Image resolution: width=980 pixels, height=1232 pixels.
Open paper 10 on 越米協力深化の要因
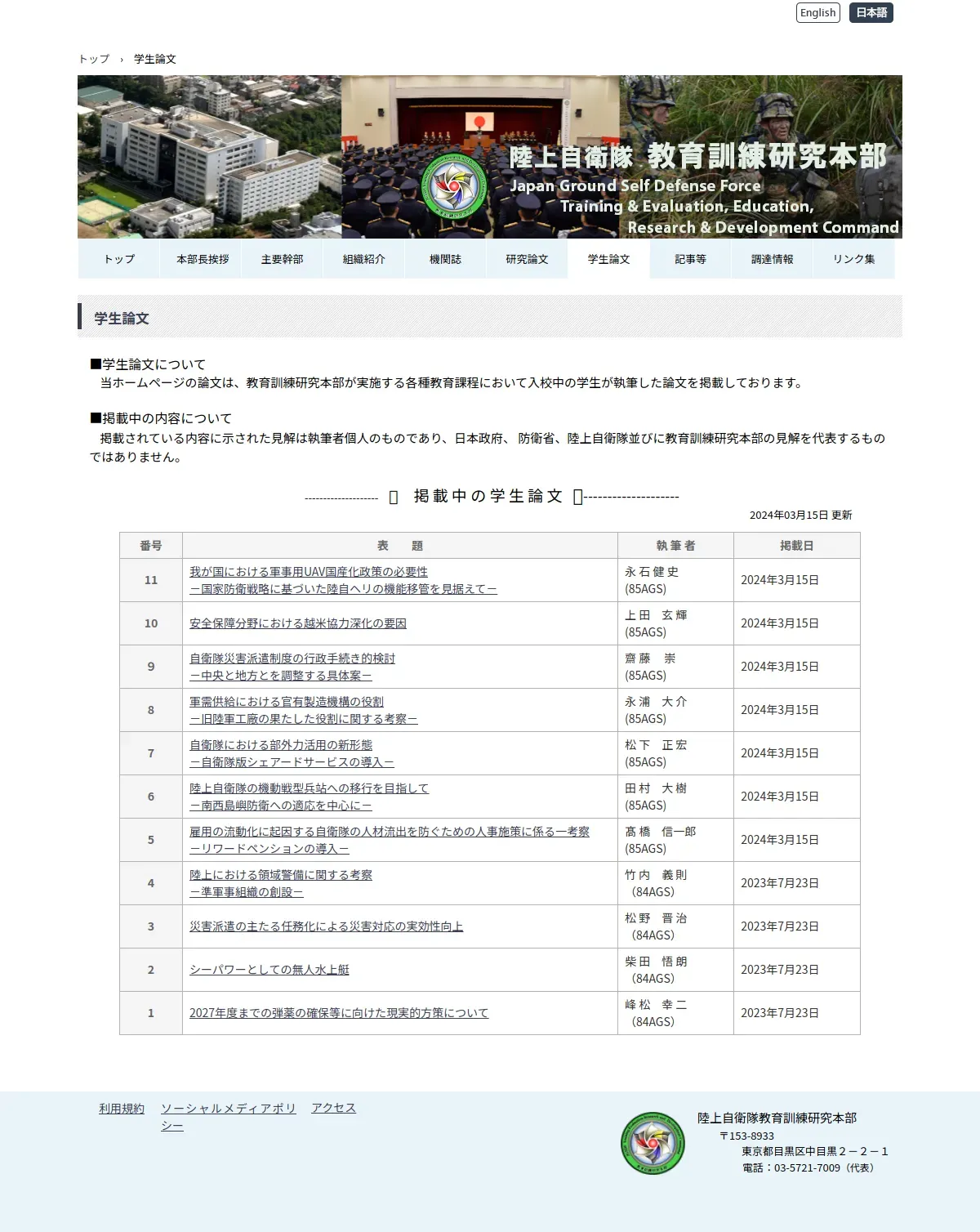point(298,623)
